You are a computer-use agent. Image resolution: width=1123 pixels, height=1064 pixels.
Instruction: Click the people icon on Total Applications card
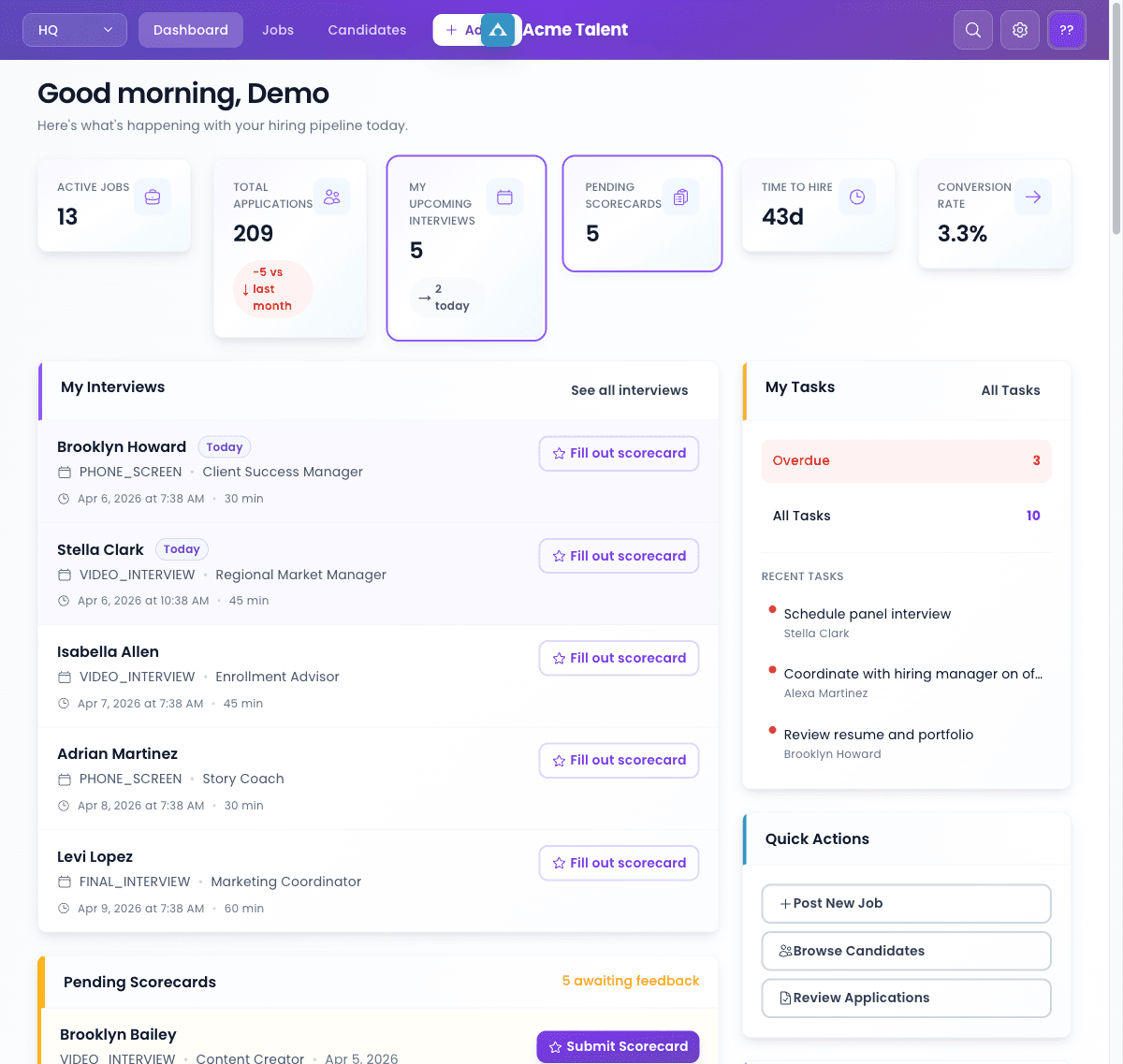332,197
